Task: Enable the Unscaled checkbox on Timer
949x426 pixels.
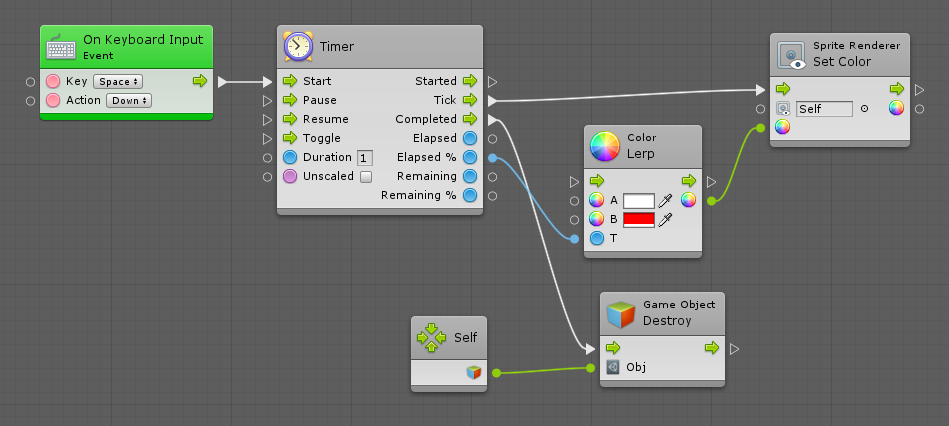Action: pyautogui.click(x=365, y=177)
